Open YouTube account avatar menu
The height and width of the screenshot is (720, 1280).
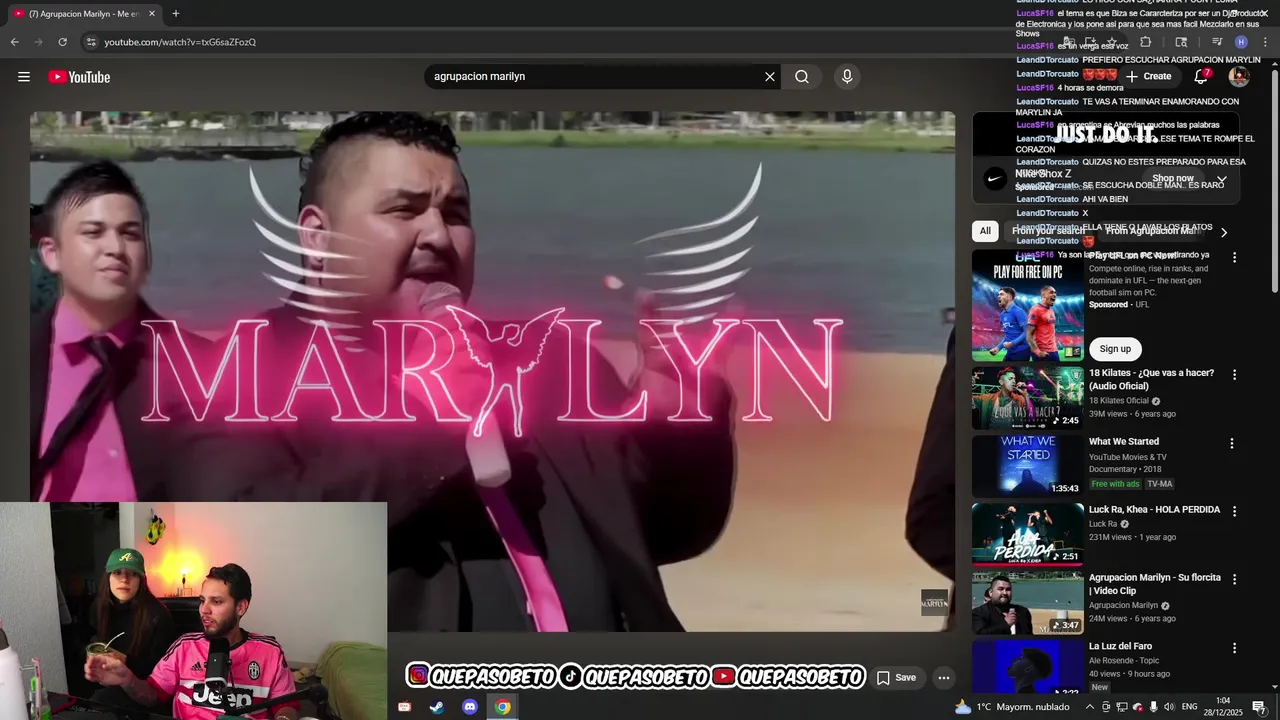[x=1239, y=76]
